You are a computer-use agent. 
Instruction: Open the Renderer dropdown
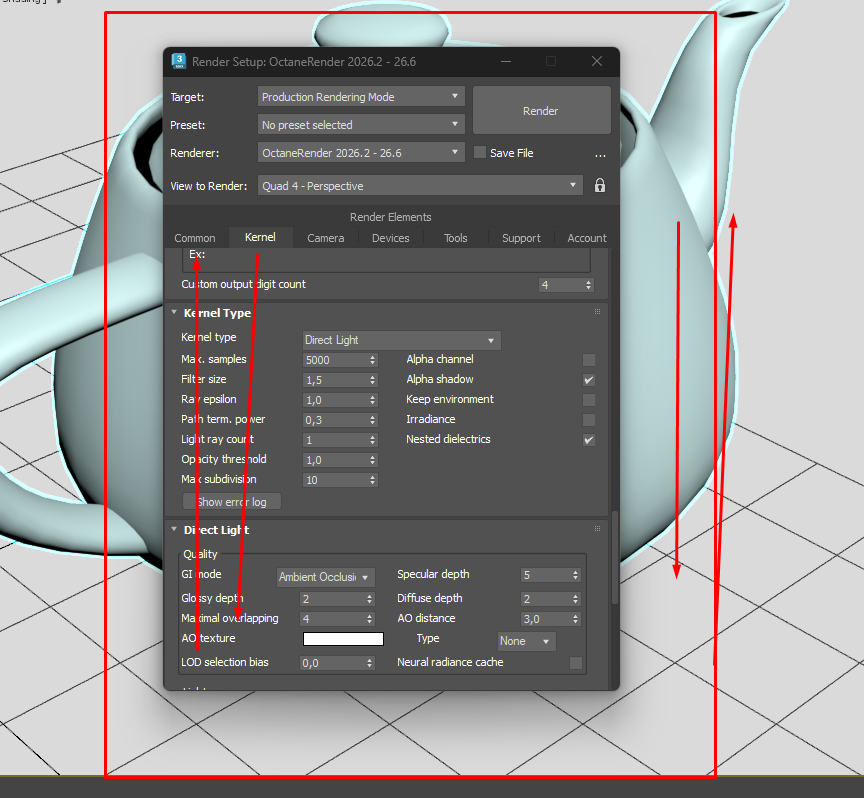(361, 153)
